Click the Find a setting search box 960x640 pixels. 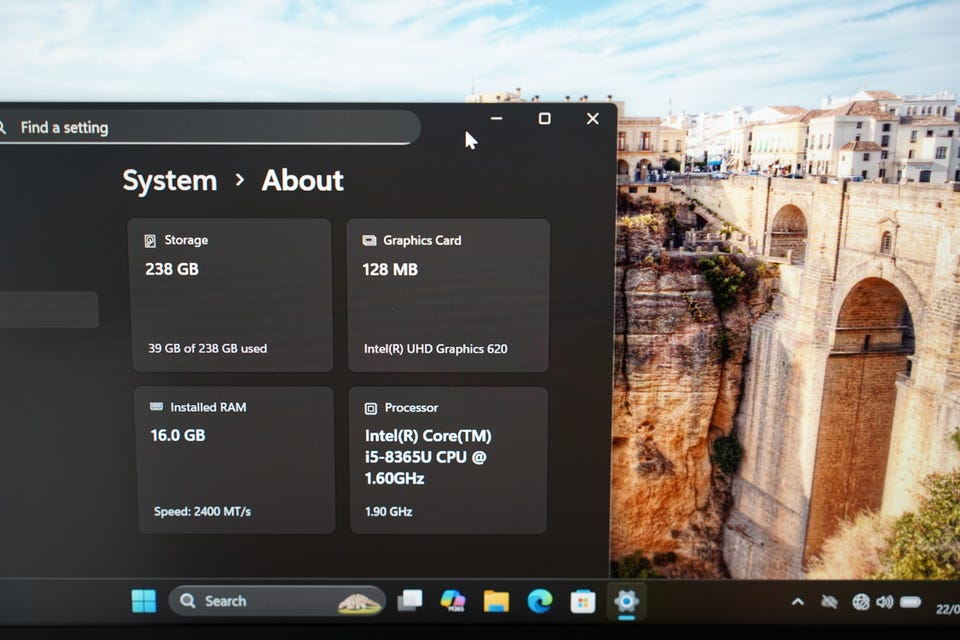208,127
